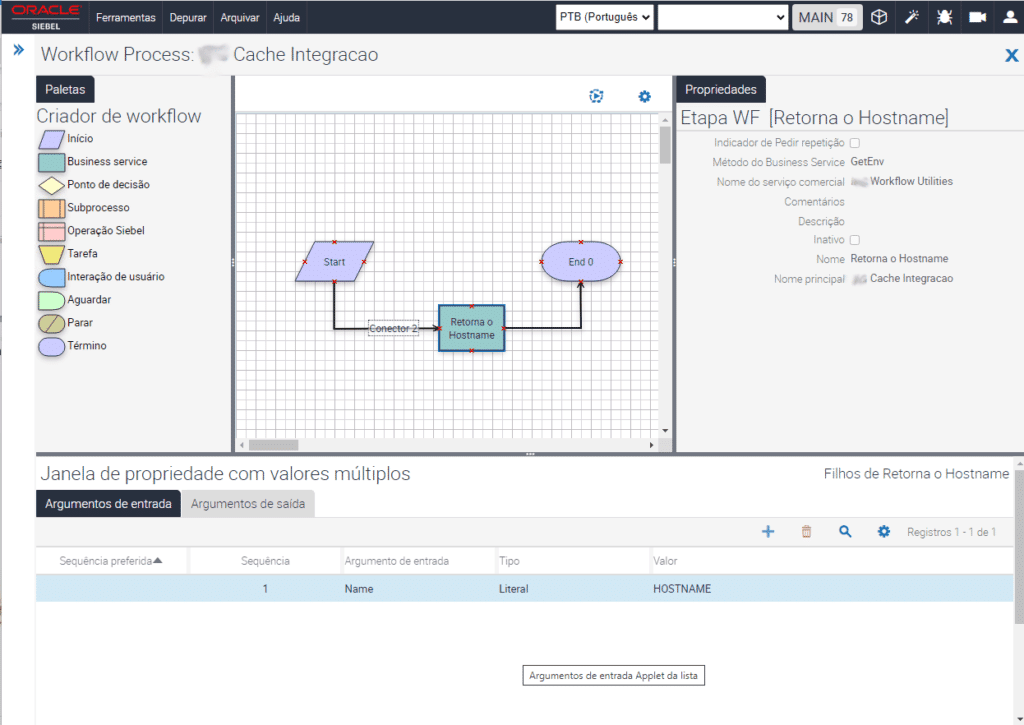Close the Workflow Process editor
This screenshot has height=725, width=1024.
tap(1012, 56)
